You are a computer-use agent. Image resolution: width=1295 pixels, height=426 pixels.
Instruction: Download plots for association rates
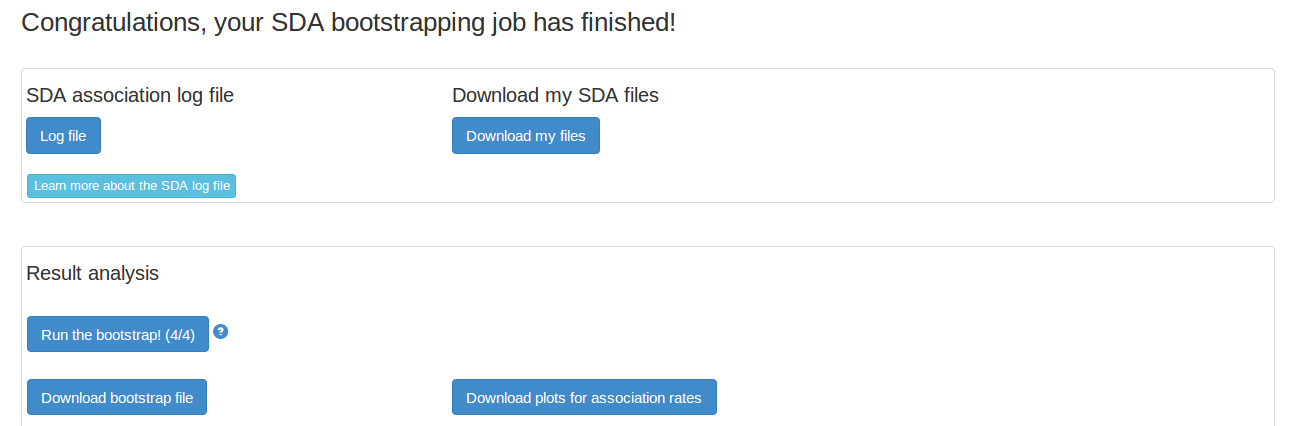point(584,397)
